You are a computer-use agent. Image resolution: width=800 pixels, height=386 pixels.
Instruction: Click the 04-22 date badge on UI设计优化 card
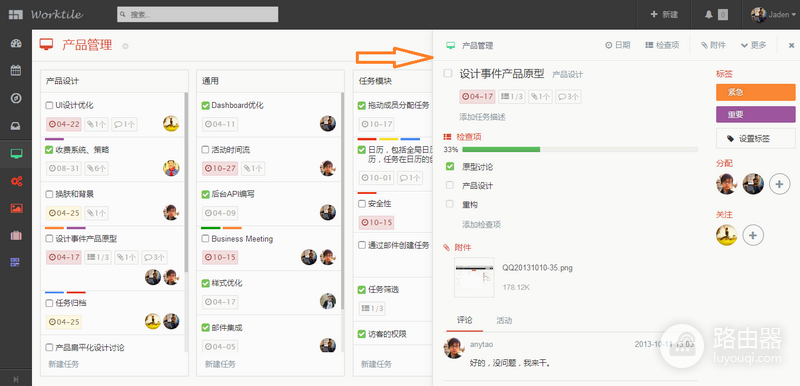click(x=64, y=124)
